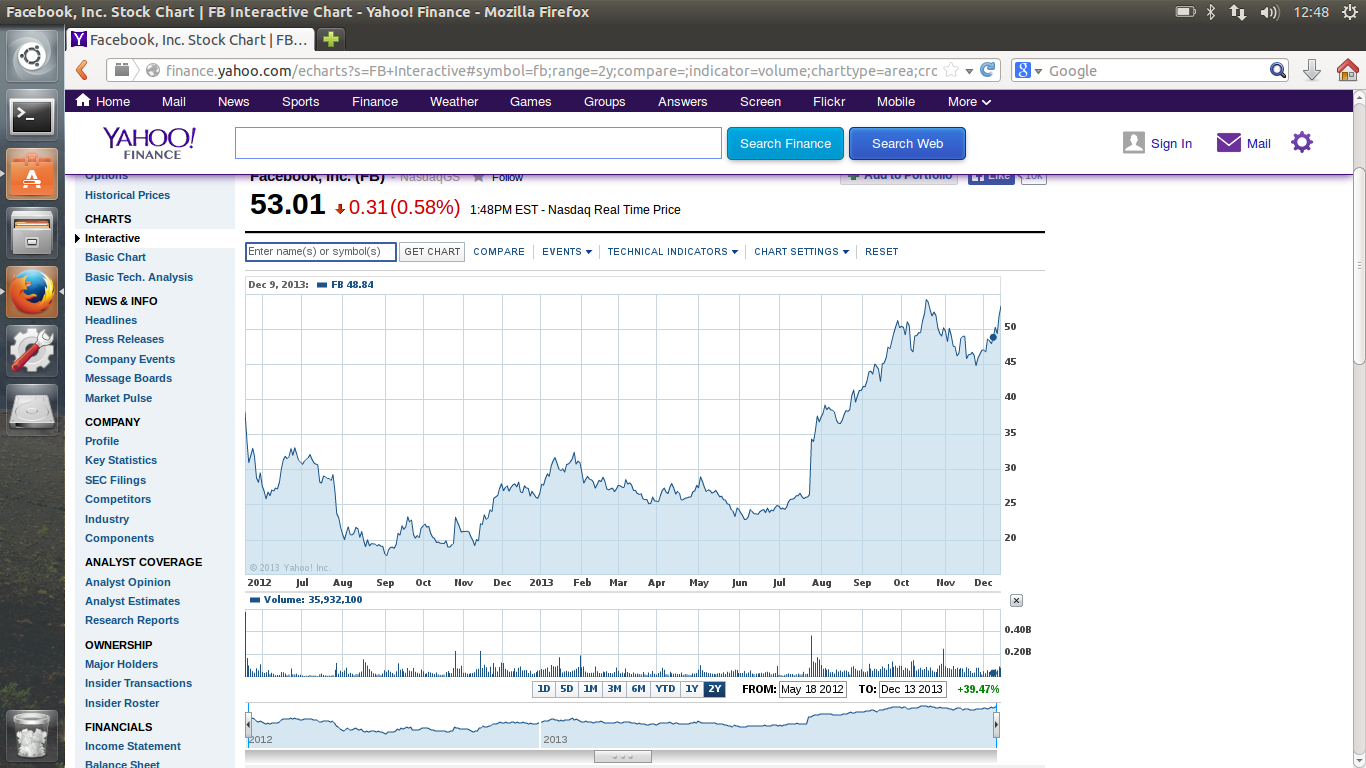This screenshot has height=768, width=1366.
Task: Open the sound volume indicator
Action: tap(1270, 12)
